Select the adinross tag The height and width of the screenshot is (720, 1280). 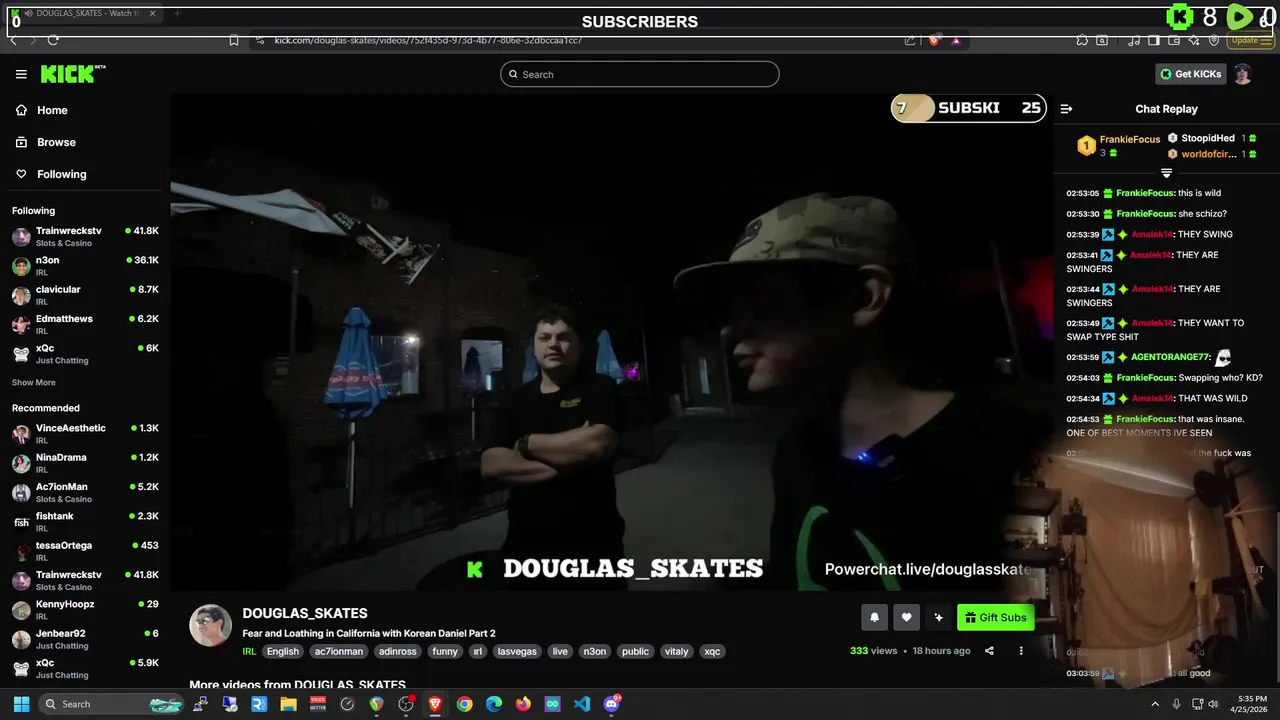coord(398,651)
